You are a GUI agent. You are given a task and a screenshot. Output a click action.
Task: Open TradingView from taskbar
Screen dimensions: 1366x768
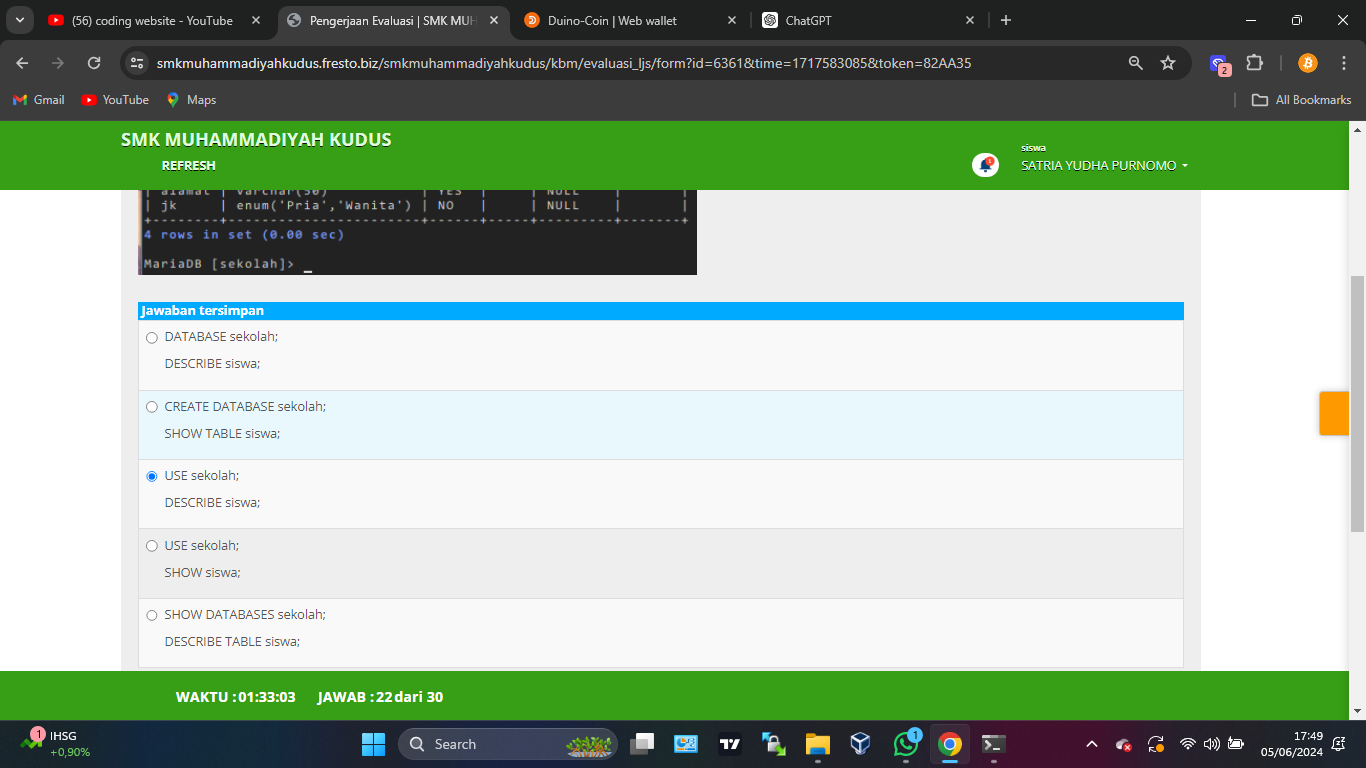[730, 744]
